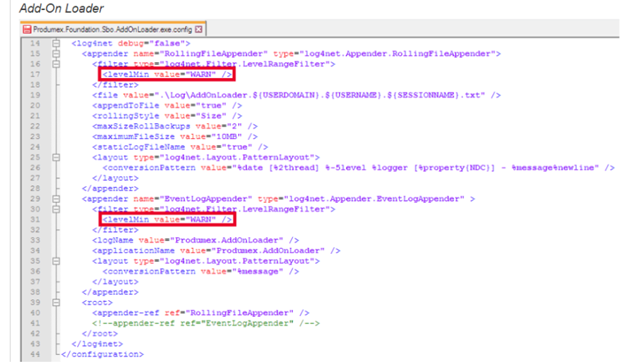629x364 pixels.
Task: Collapse the filter fold on line 16
Action: click(x=56, y=64)
